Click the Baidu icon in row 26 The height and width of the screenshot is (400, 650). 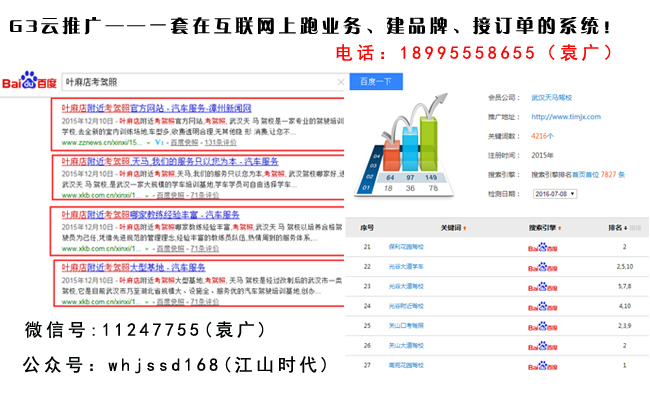(543, 346)
